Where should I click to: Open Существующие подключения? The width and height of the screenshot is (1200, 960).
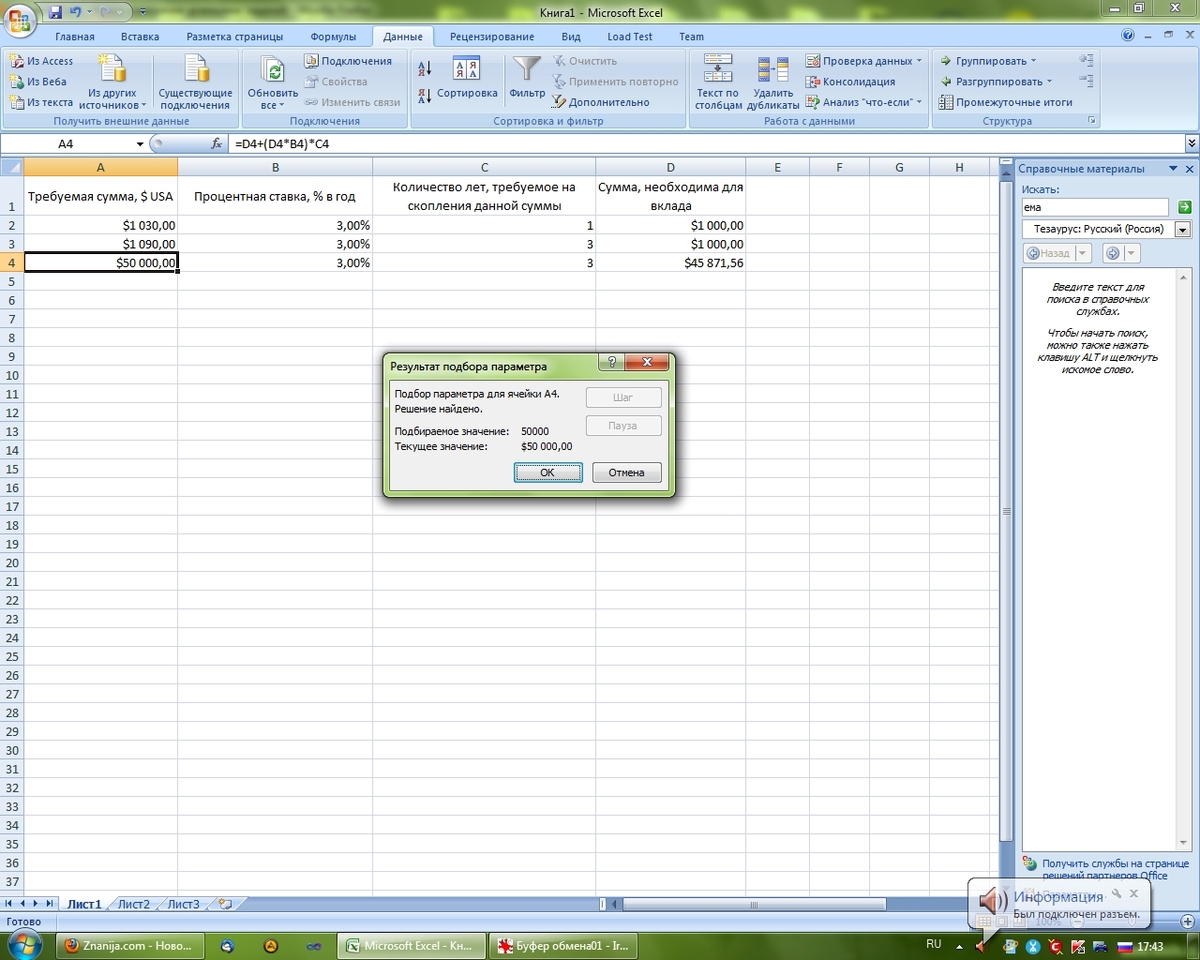click(x=195, y=82)
